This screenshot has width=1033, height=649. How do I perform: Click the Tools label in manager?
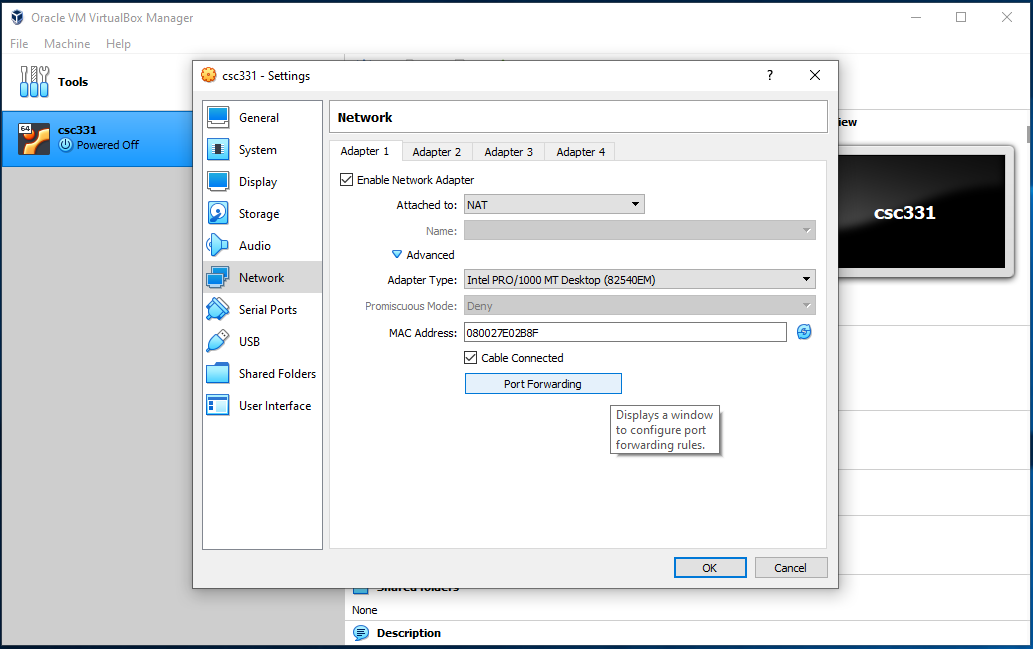[72, 82]
